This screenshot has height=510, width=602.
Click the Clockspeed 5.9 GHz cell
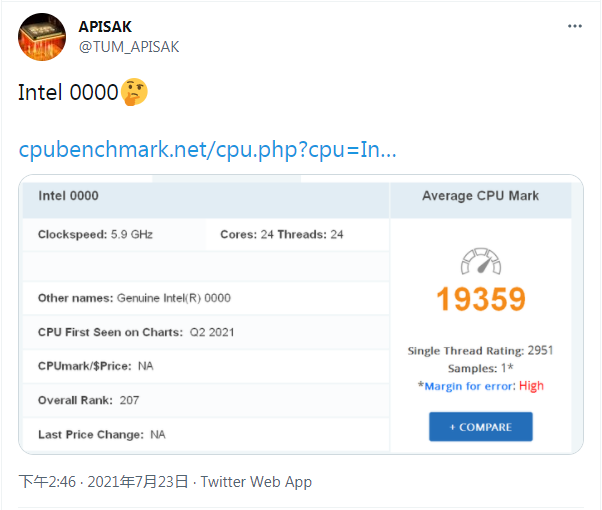[114, 235]
